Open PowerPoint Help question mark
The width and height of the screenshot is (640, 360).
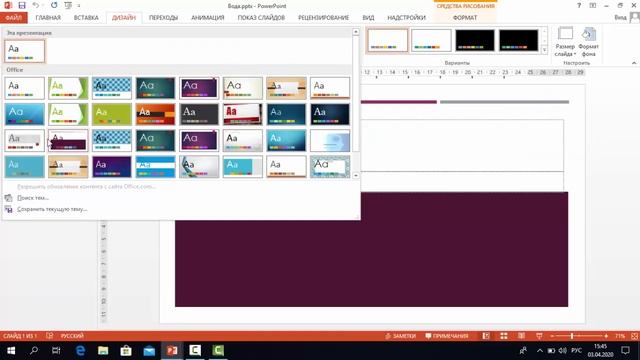pyautogui.click(x=579, y=5)
